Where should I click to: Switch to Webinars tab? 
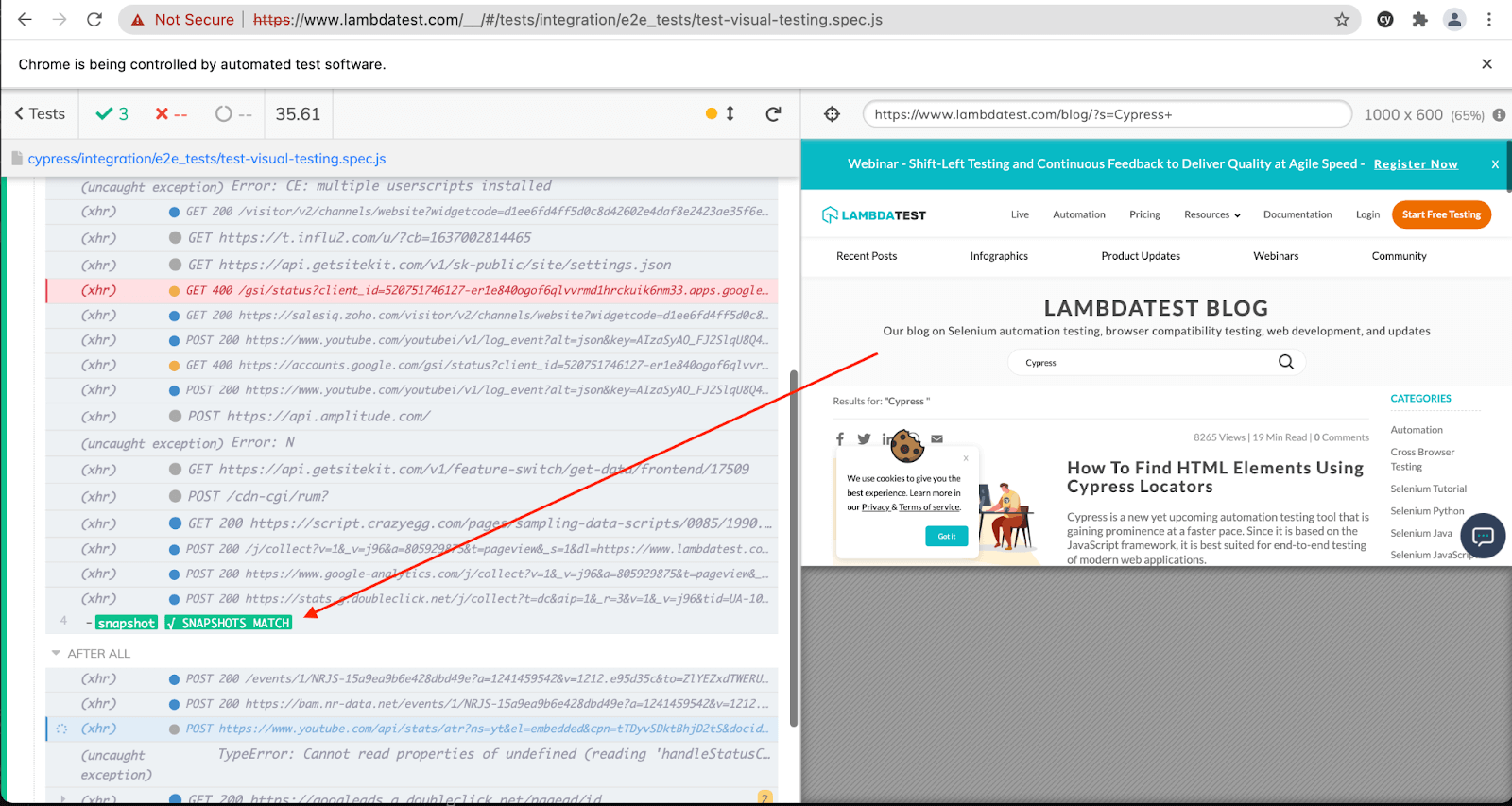point(1276,256)
